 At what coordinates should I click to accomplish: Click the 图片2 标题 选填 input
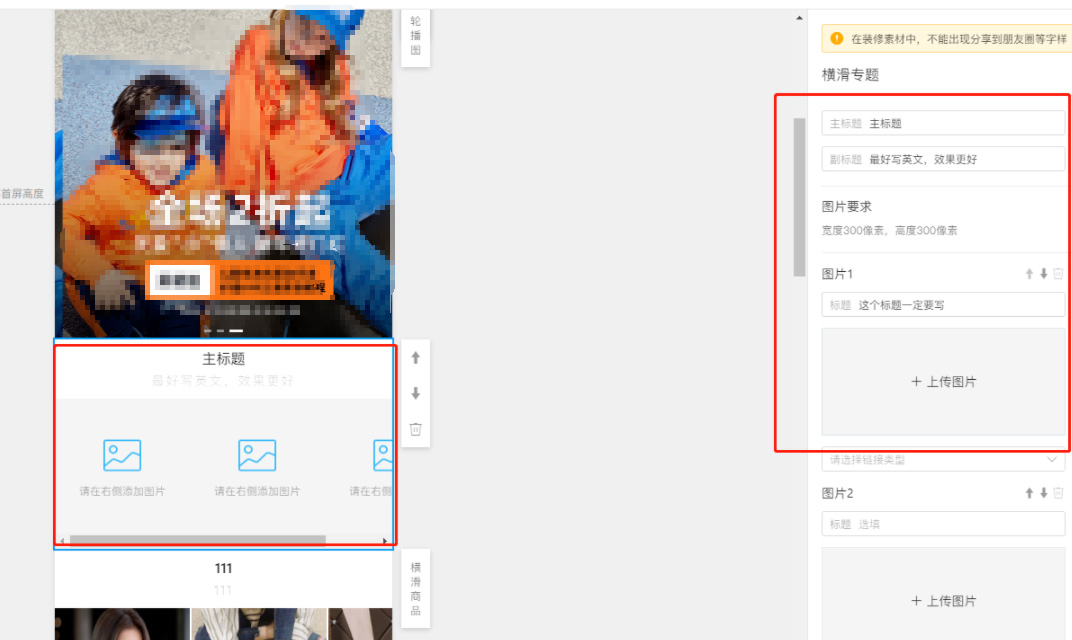941,523
